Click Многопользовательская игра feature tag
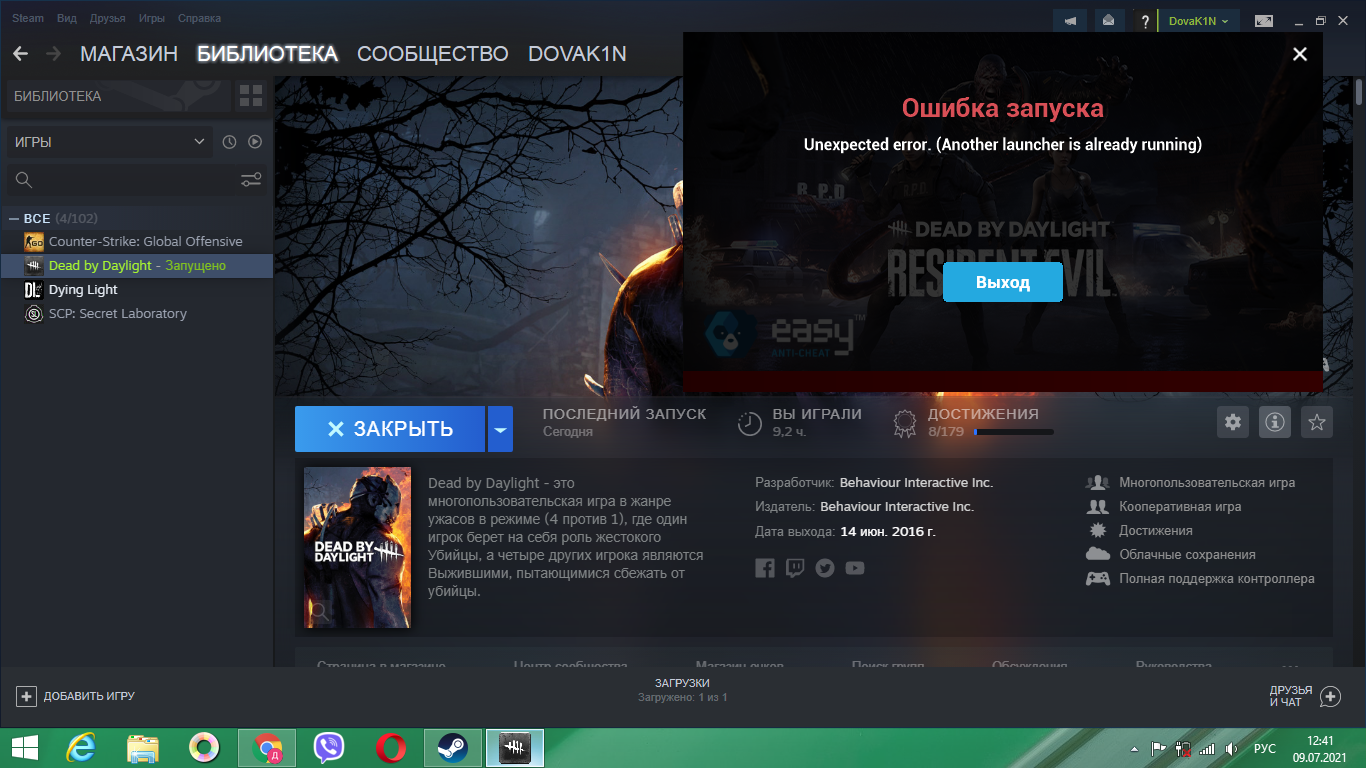 [x=1207, y=482]
